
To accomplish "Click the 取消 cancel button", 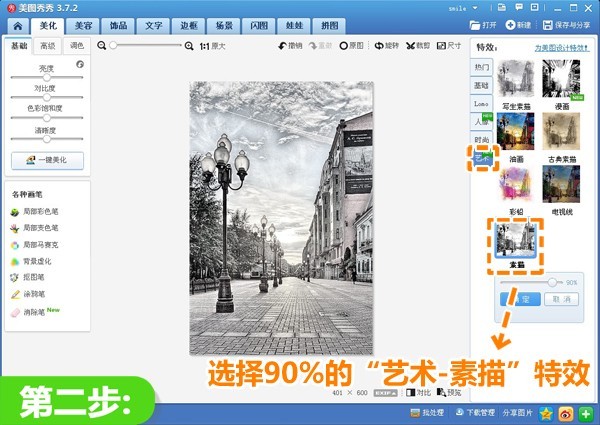I will click(561, 299).
